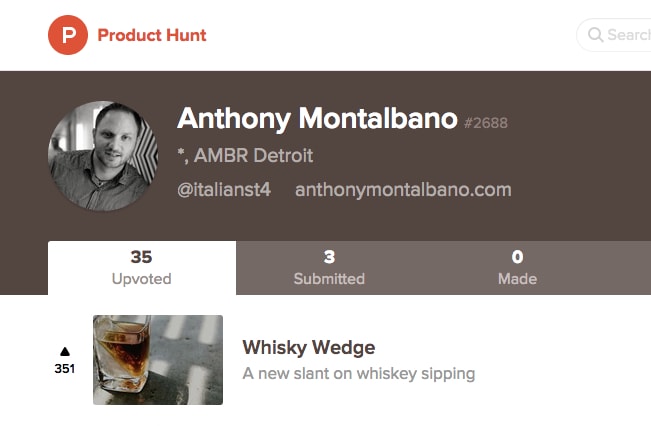Click the search magnifying glass icon

595,35
